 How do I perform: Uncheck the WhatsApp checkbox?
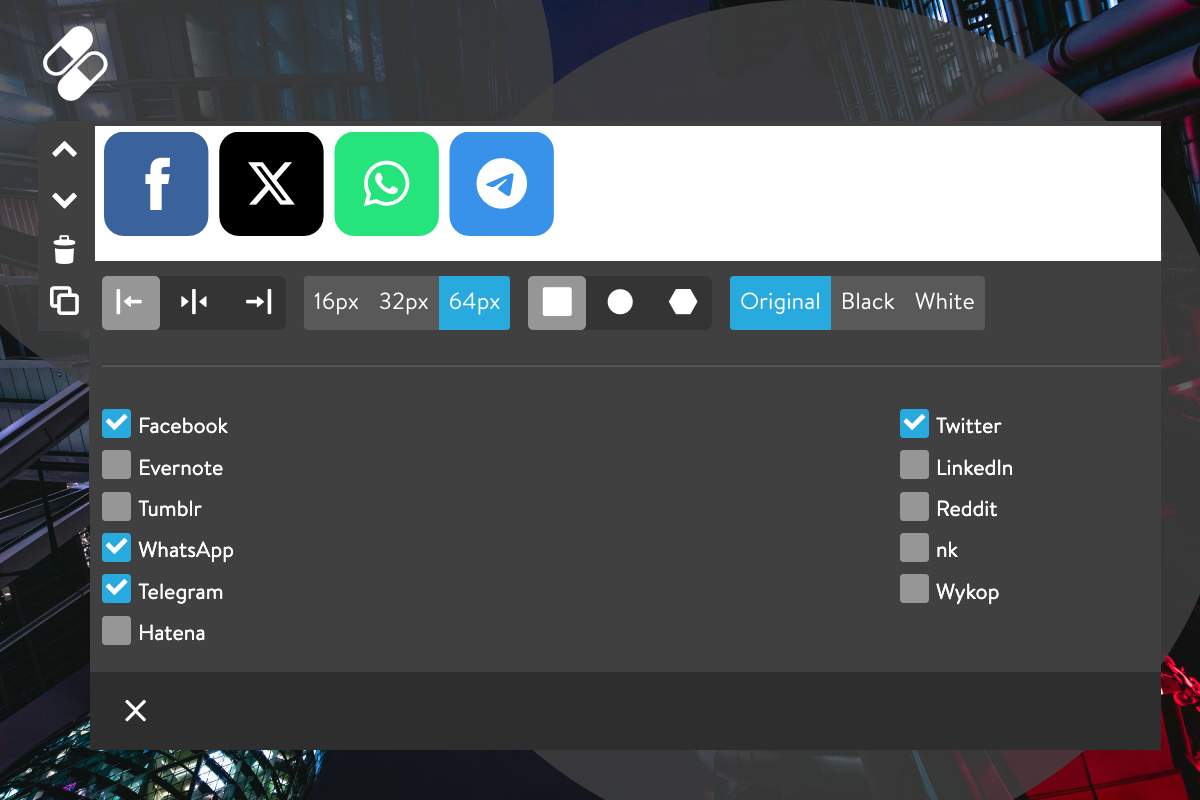(x=117, y=548)
